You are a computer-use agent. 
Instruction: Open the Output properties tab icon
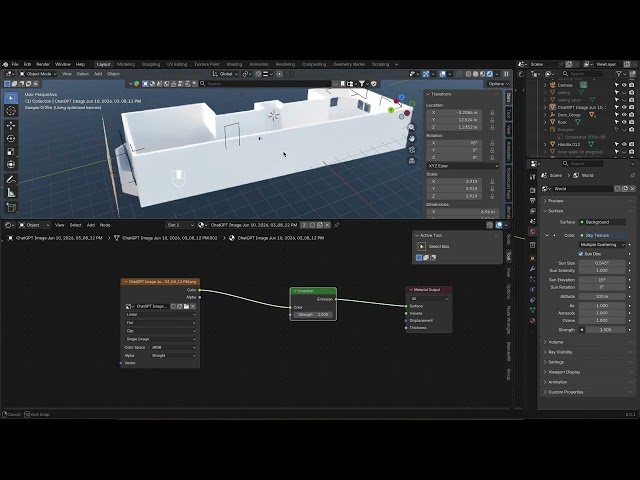532,200
